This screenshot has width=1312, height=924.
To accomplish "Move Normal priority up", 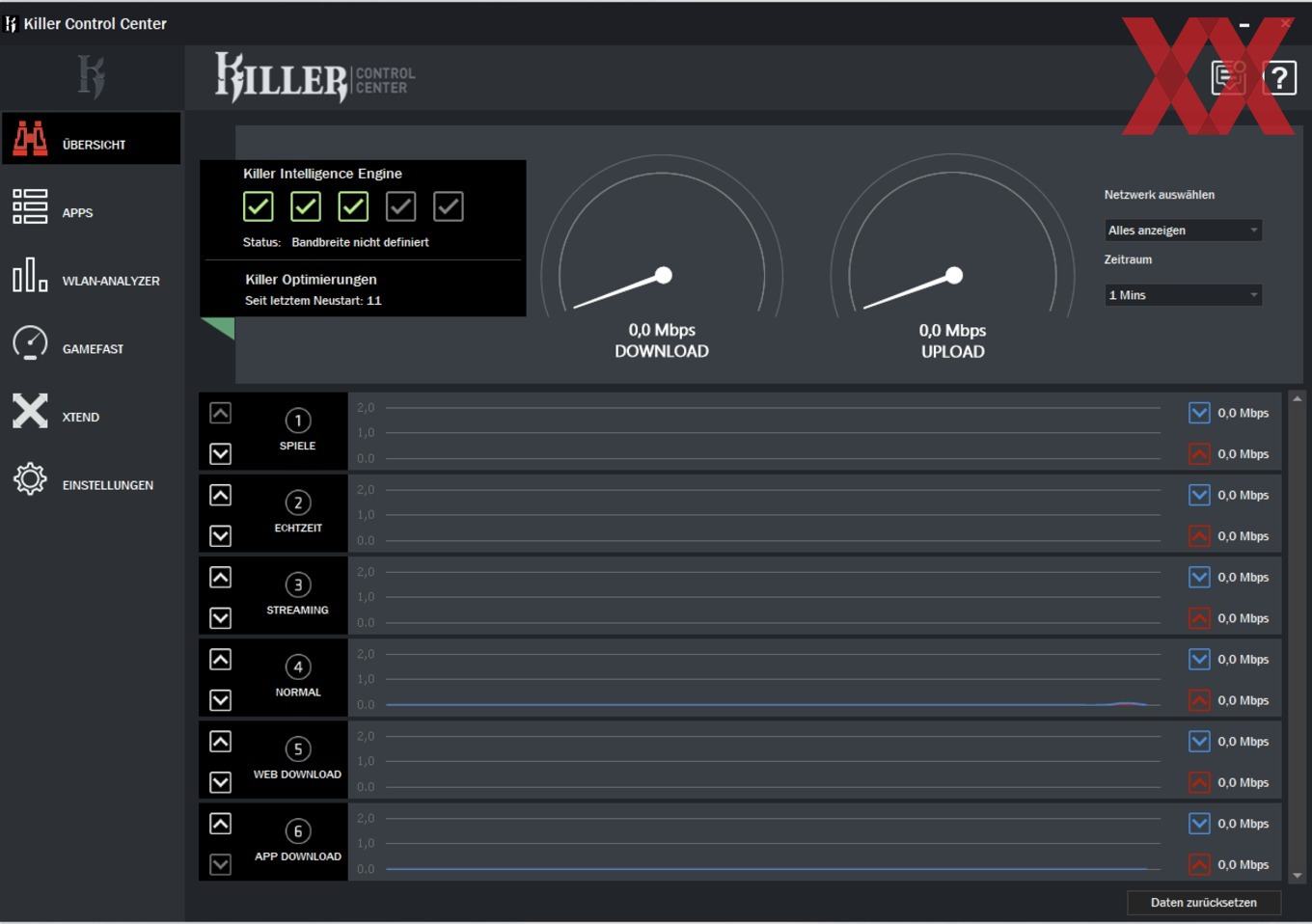I will coord(220,659).
